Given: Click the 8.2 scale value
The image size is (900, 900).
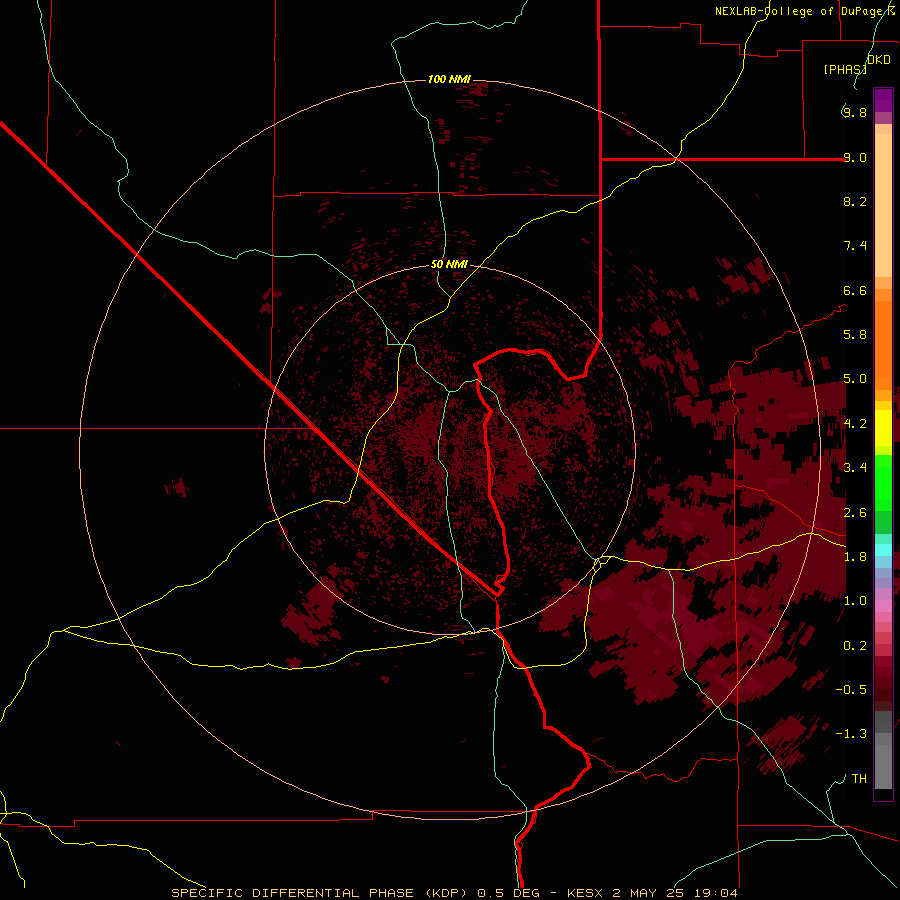Looking at the screenshot, I should [855, 201].
